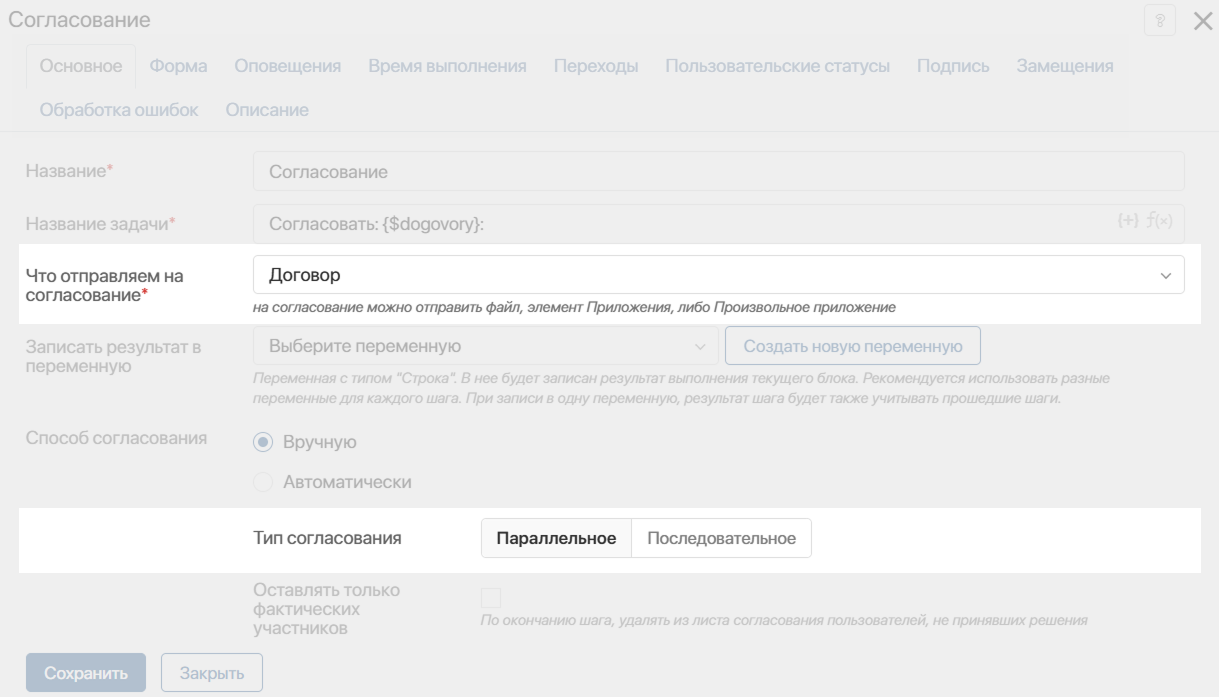Click the help lightbulb icon
1219x697 pixels.
[x=1160, y=21]
